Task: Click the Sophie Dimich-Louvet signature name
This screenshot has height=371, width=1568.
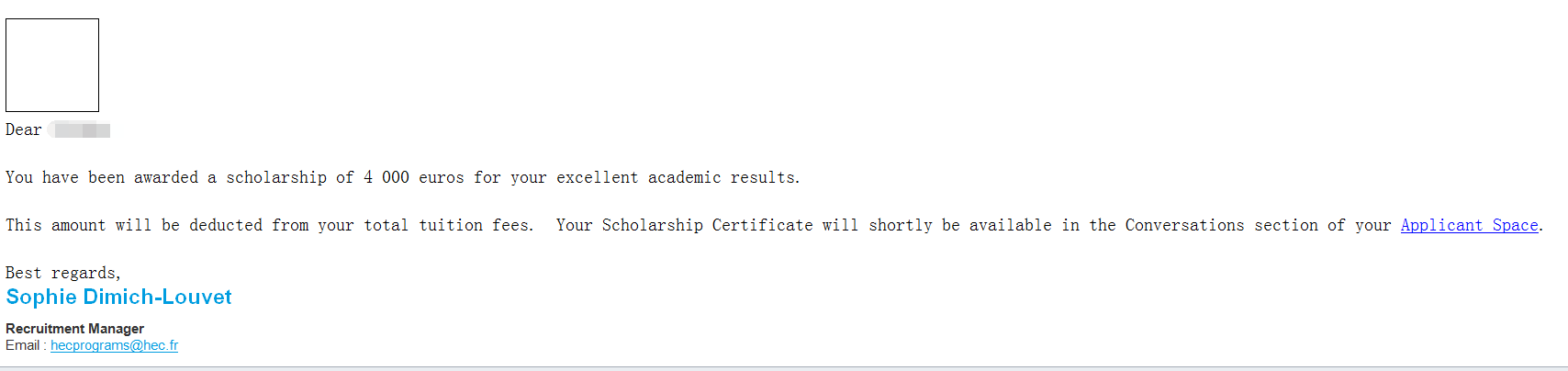Action: [x=118, y=297]
